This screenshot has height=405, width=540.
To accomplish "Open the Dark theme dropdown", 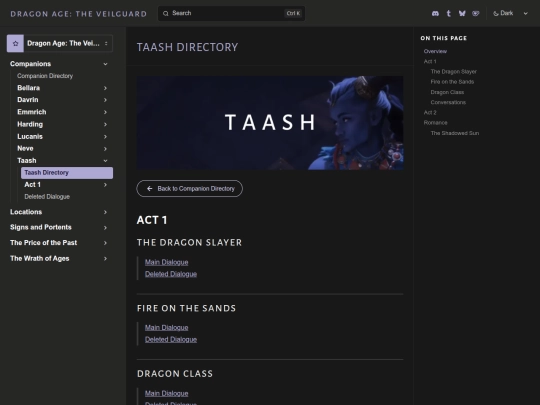I will pos(511,13).
